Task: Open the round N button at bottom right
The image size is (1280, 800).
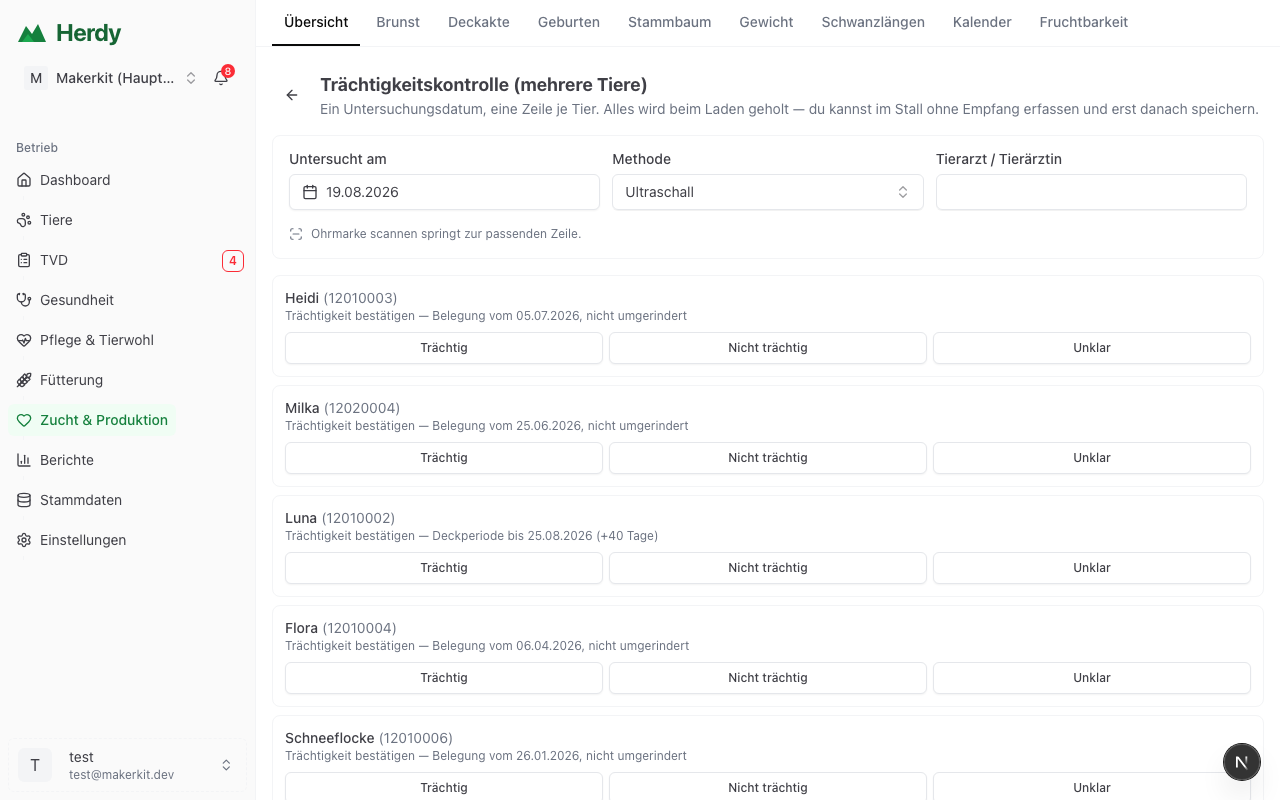Action: [1241, 762]
